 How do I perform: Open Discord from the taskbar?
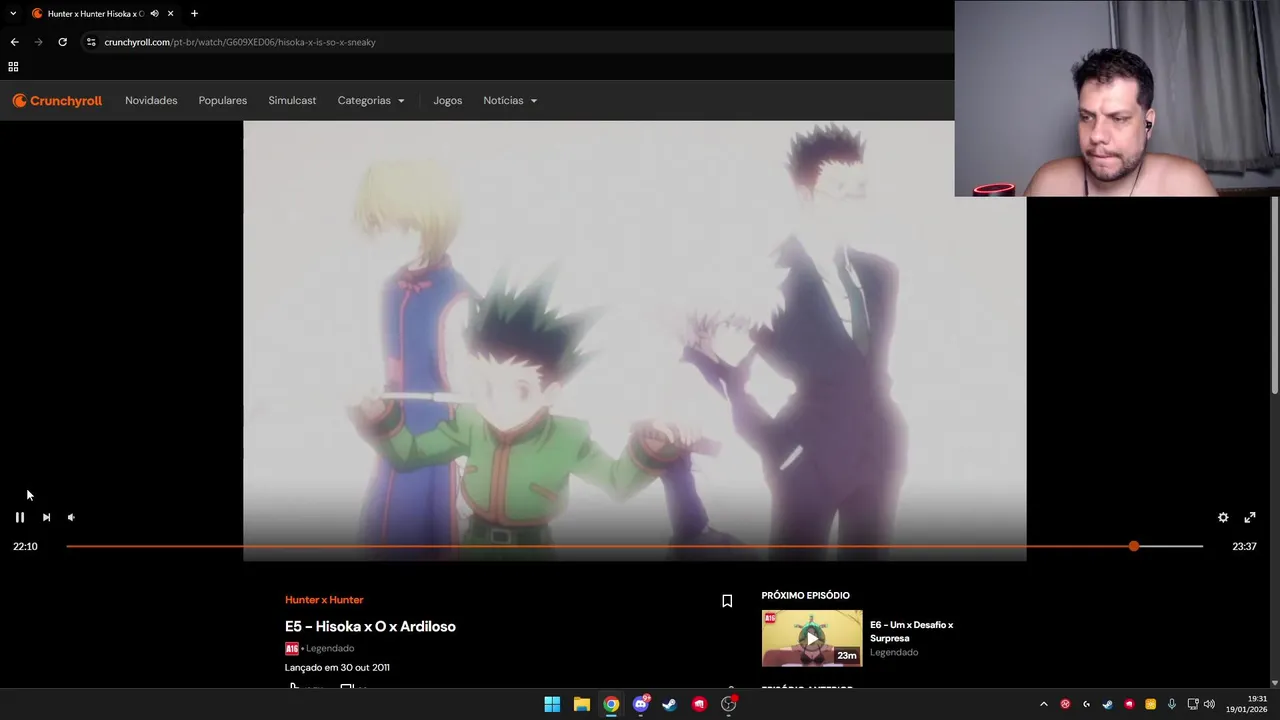point(641,704)
